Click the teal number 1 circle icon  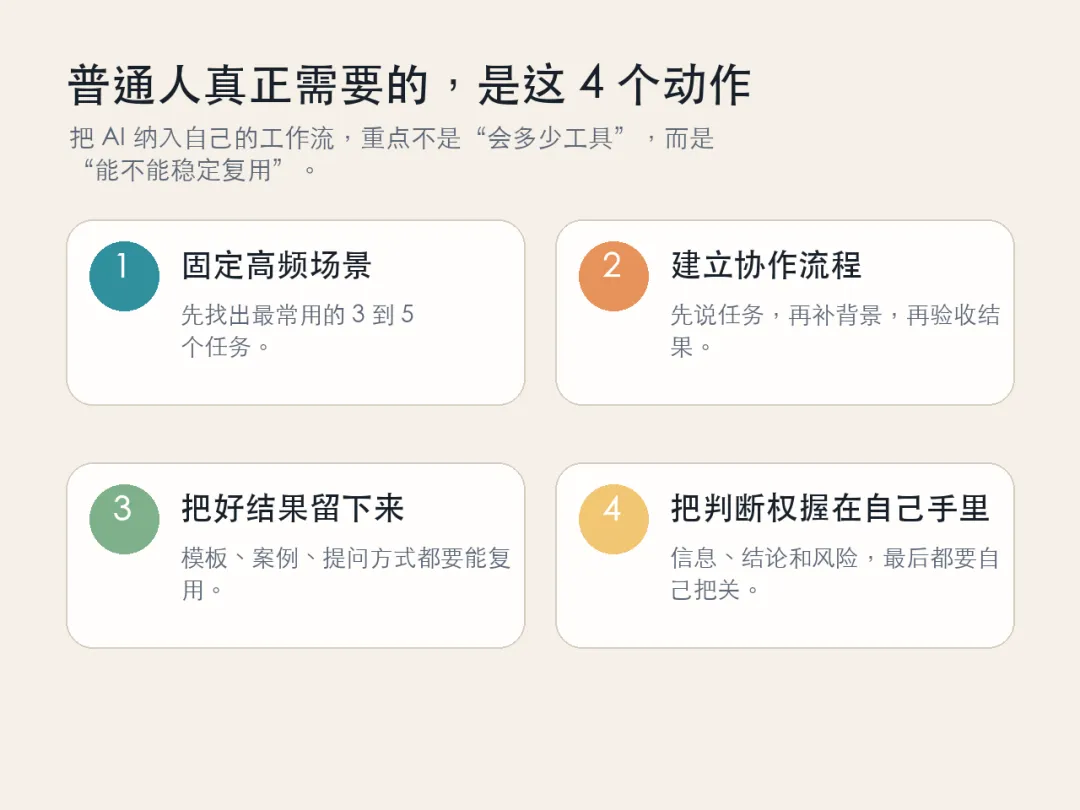tap(124, 276)
